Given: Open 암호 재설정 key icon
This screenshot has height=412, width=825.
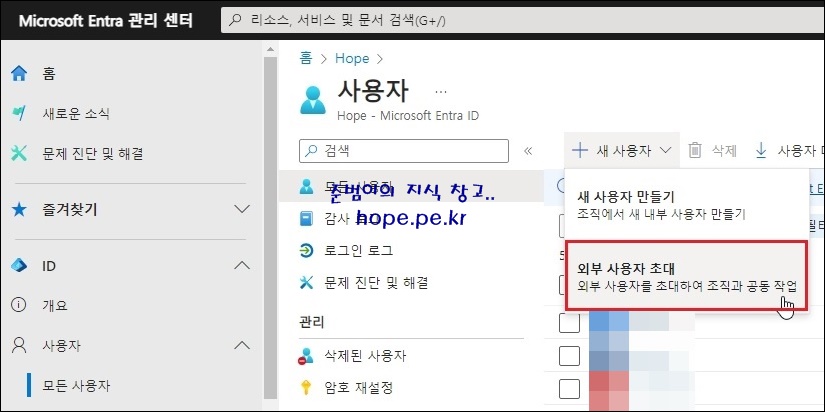Looking at the screenshot, I should tap(306, 388).
